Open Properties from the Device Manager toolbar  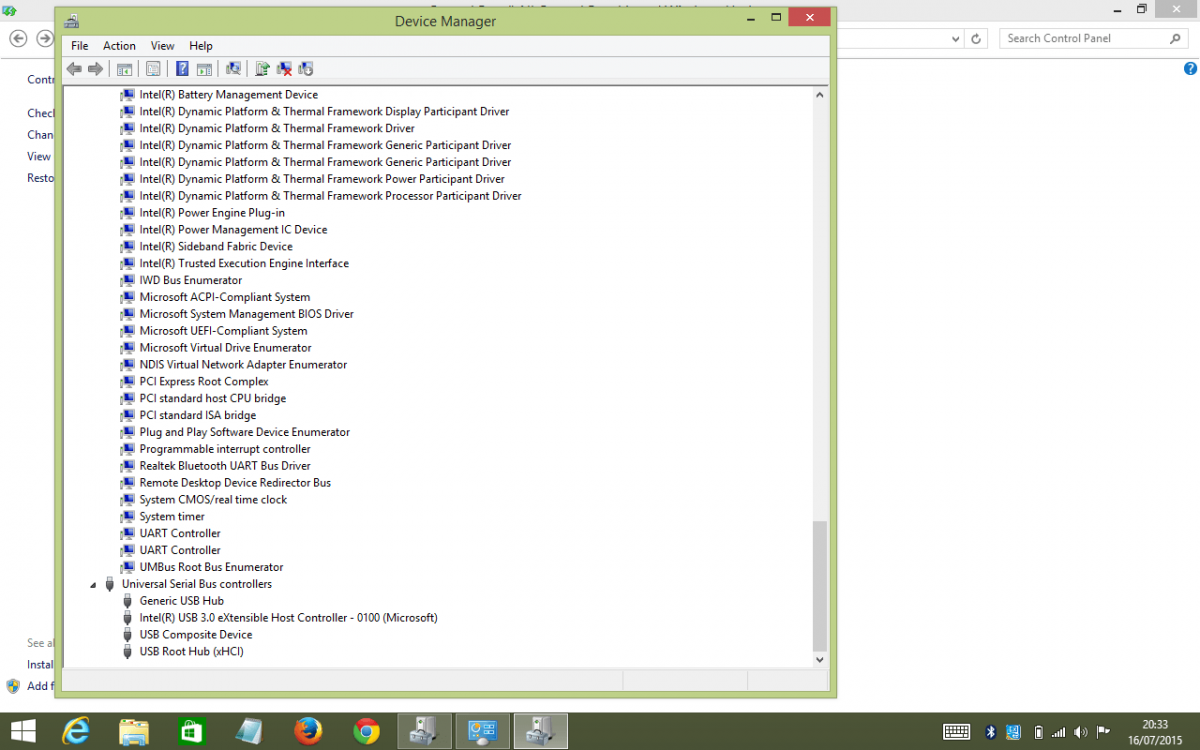(153, 69)
